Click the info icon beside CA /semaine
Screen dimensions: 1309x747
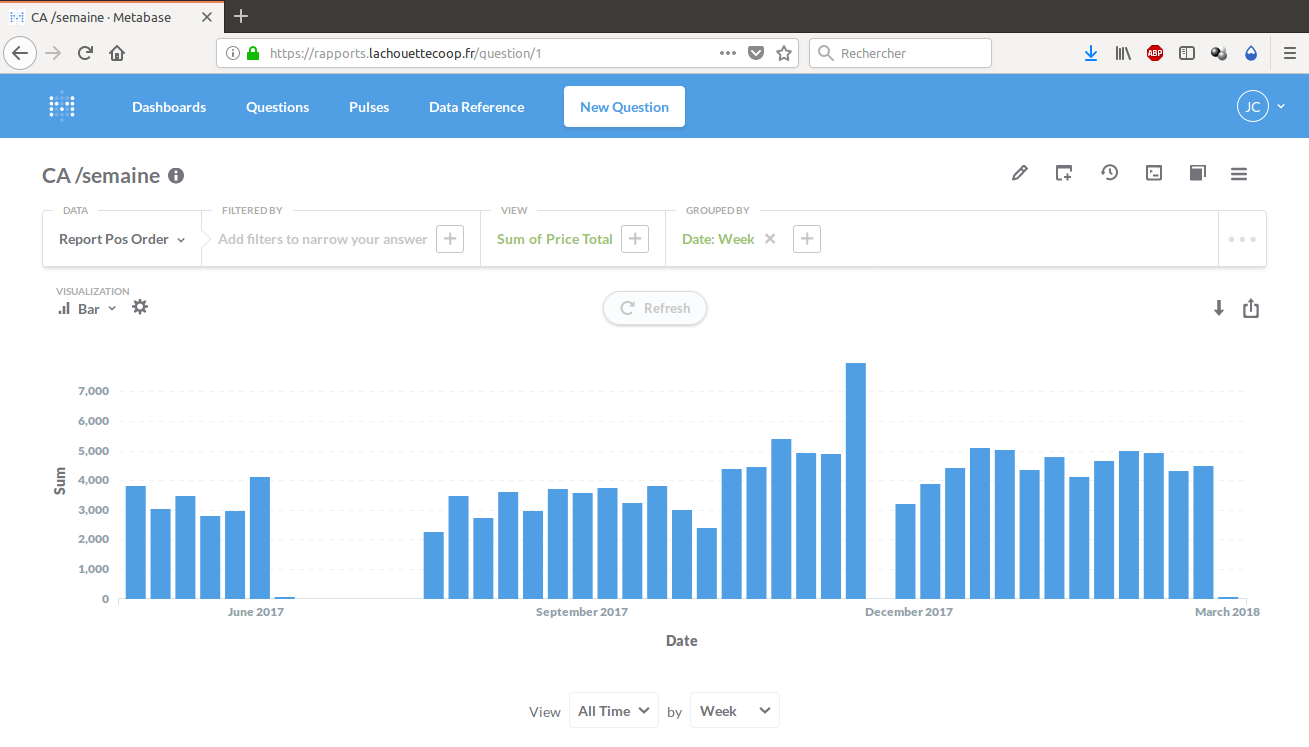click(x=176, y=176)
